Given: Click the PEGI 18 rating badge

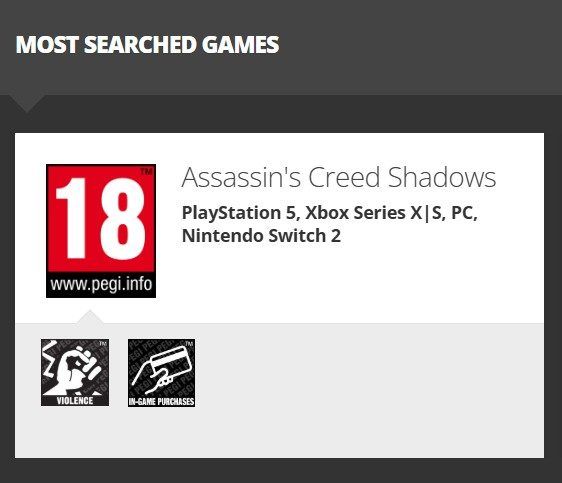Looking at the screenshot, I should tap(101, 231).
